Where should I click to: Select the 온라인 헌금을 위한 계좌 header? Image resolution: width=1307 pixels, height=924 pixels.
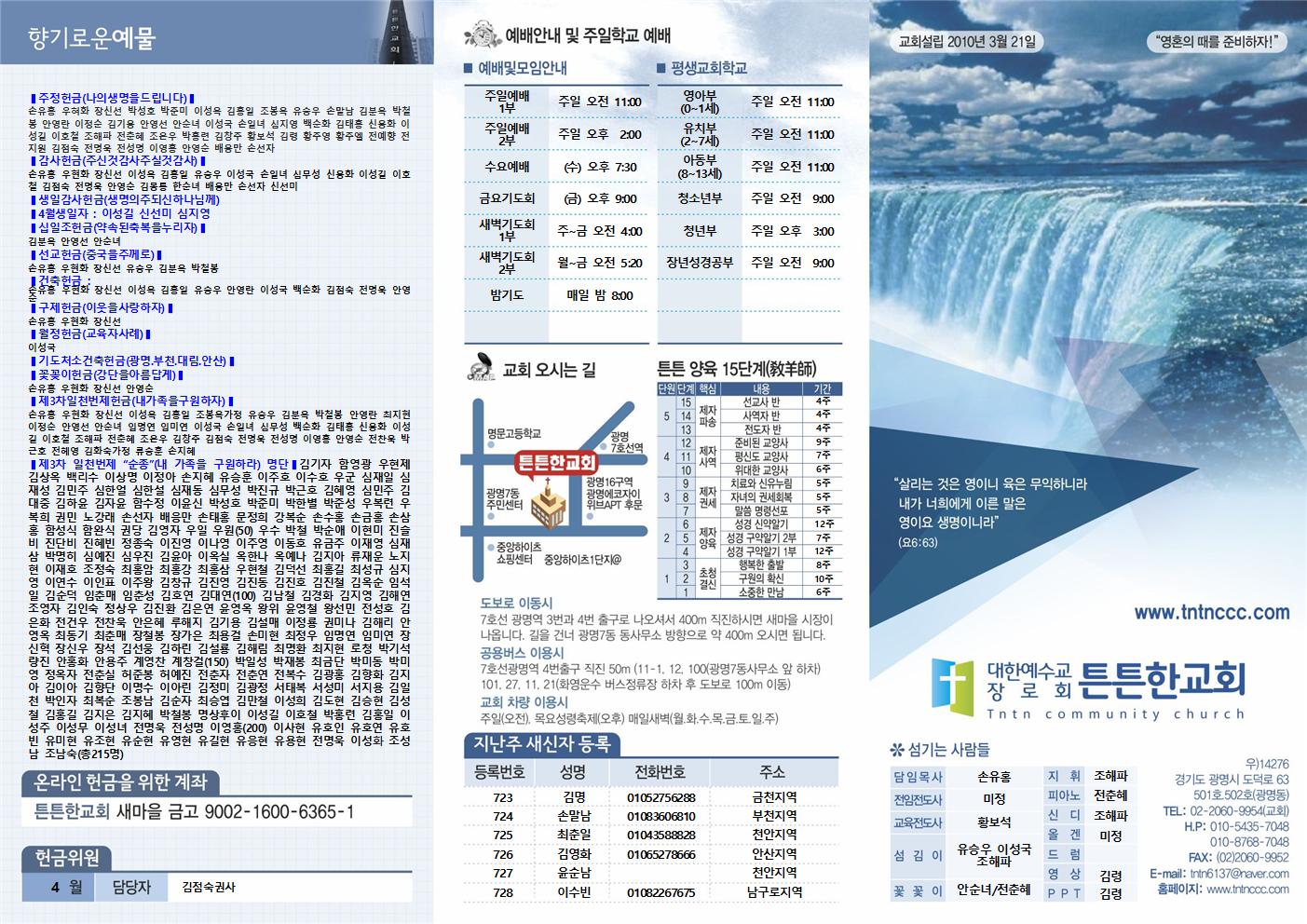121,781
